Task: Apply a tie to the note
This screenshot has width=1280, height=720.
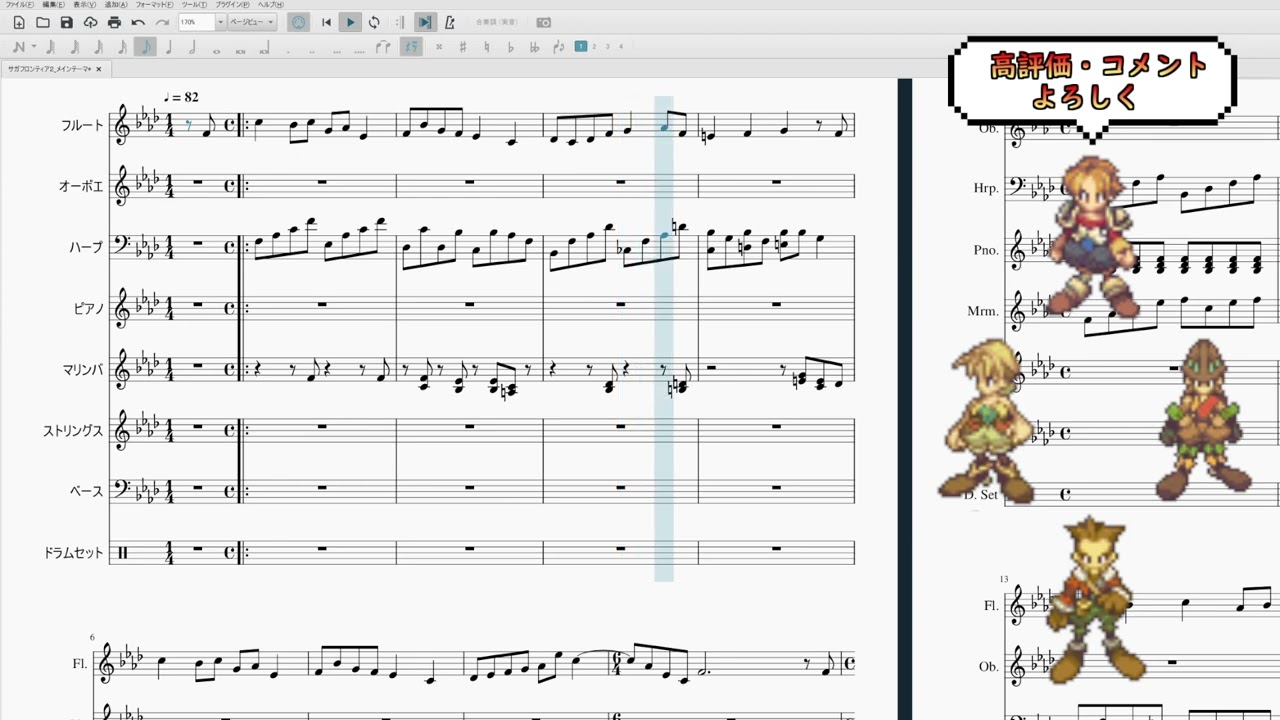Action: click(382, 46)
